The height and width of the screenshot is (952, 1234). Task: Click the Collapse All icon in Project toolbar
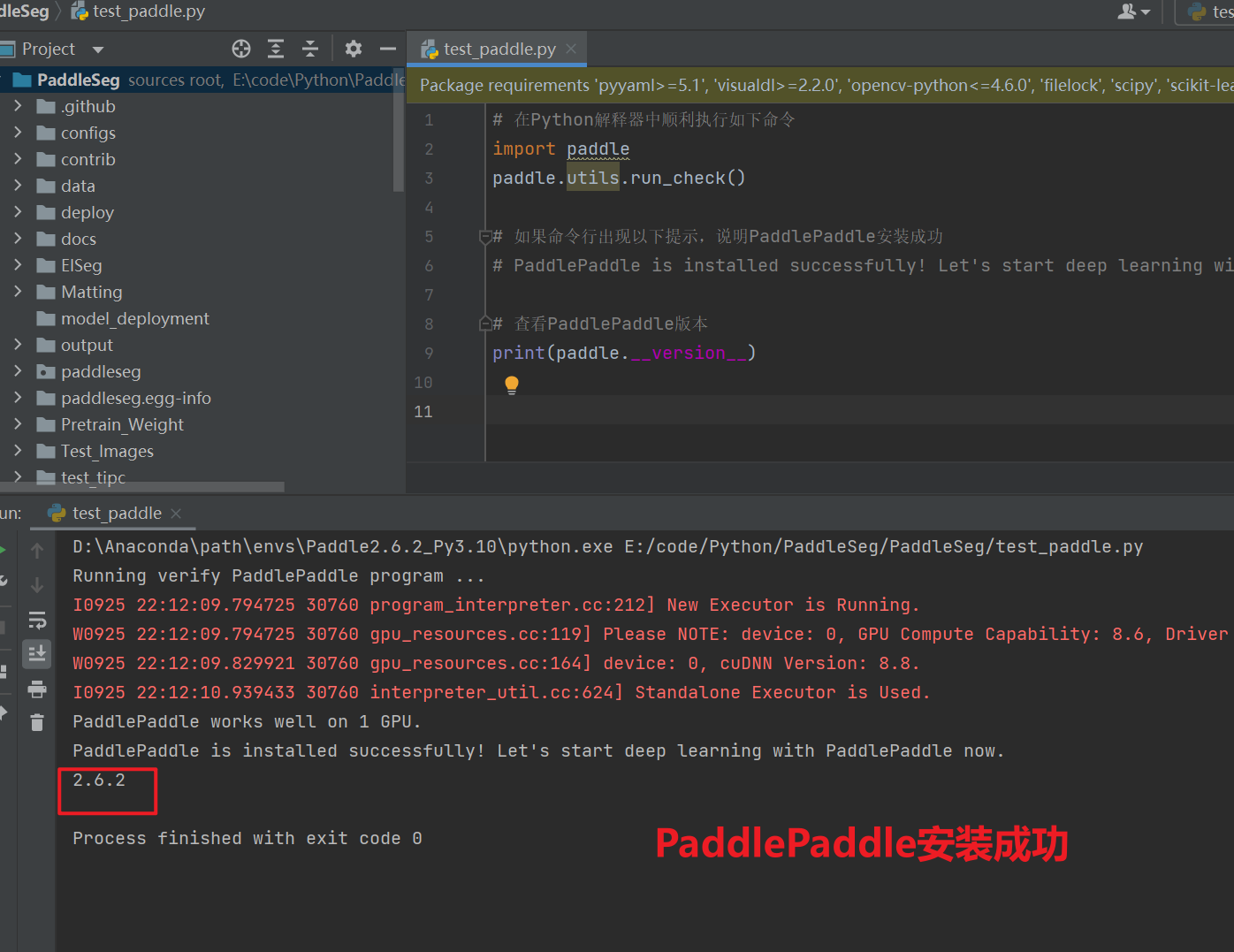(x=310, y=49)
